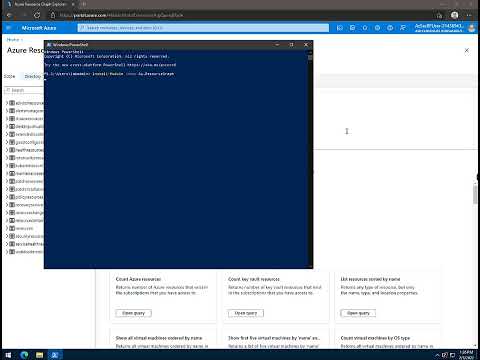Close the Windows PowerShell window

point(306,45)
